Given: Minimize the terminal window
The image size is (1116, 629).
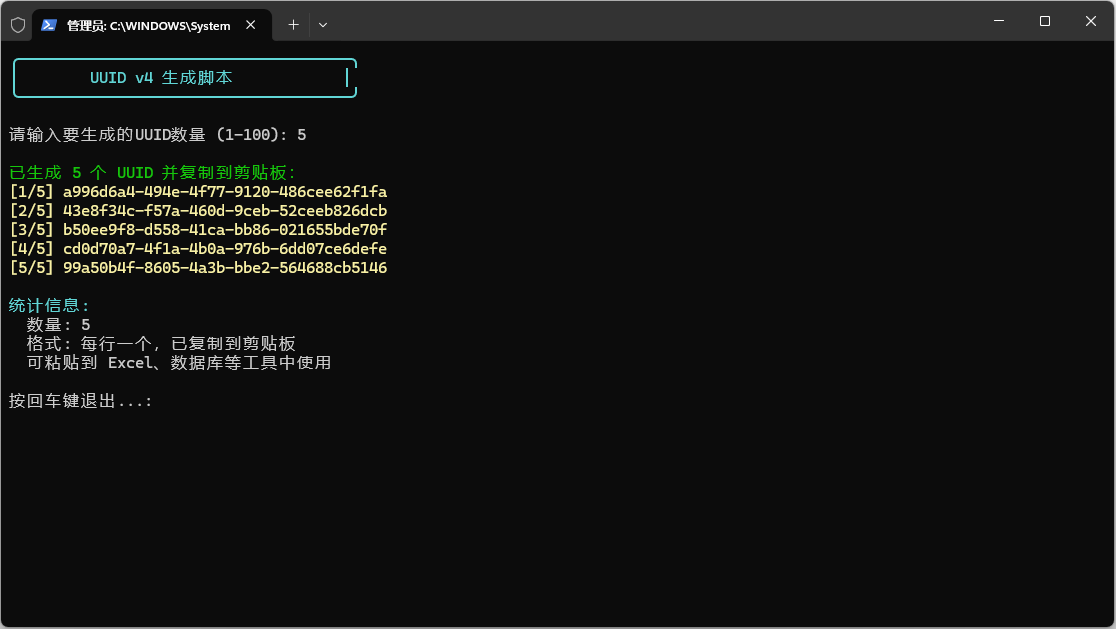Looking at the screenshot, I should click(x=999, y=21).
